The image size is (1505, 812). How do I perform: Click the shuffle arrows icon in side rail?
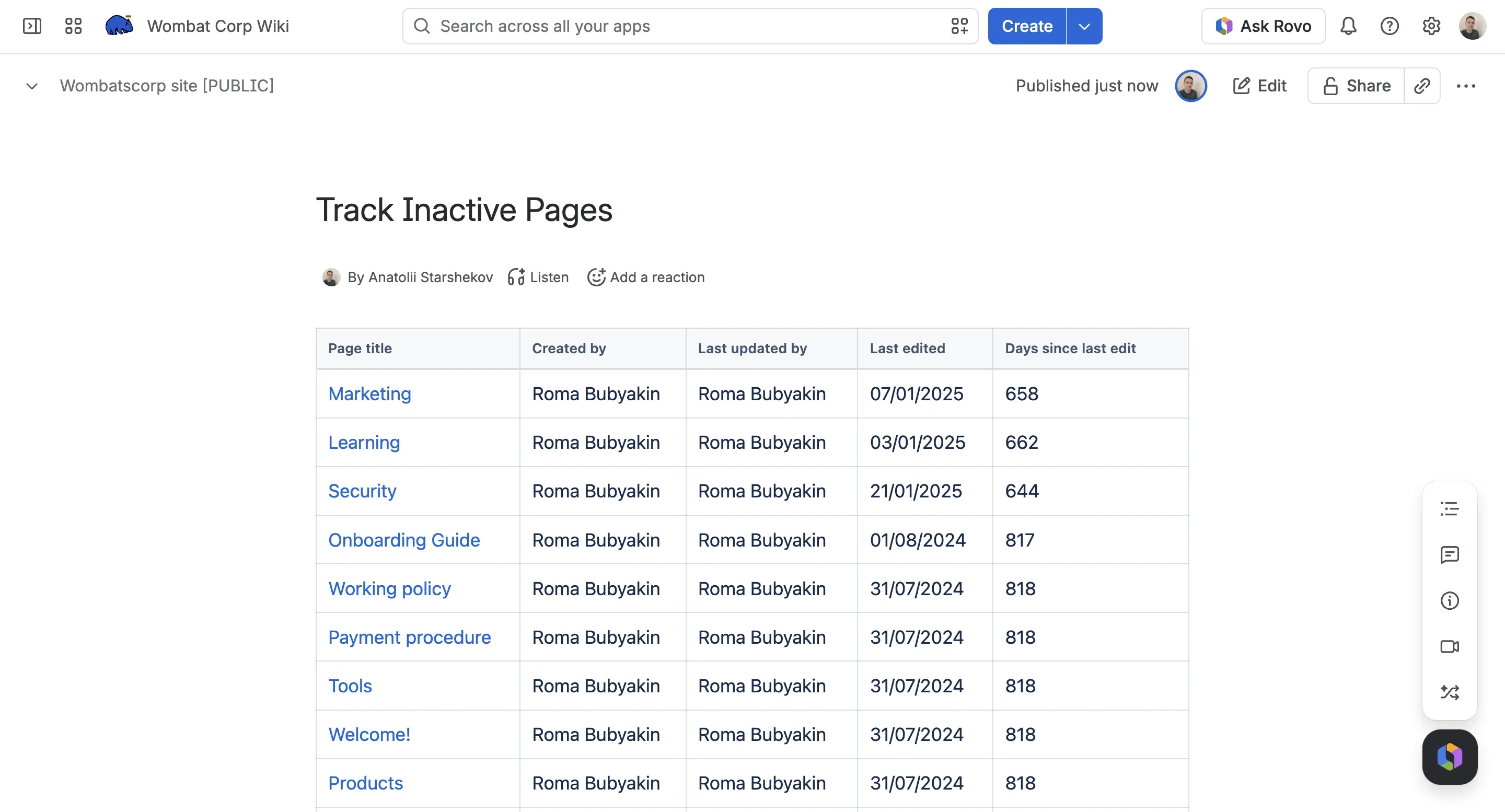click(x=1450, y=692)
